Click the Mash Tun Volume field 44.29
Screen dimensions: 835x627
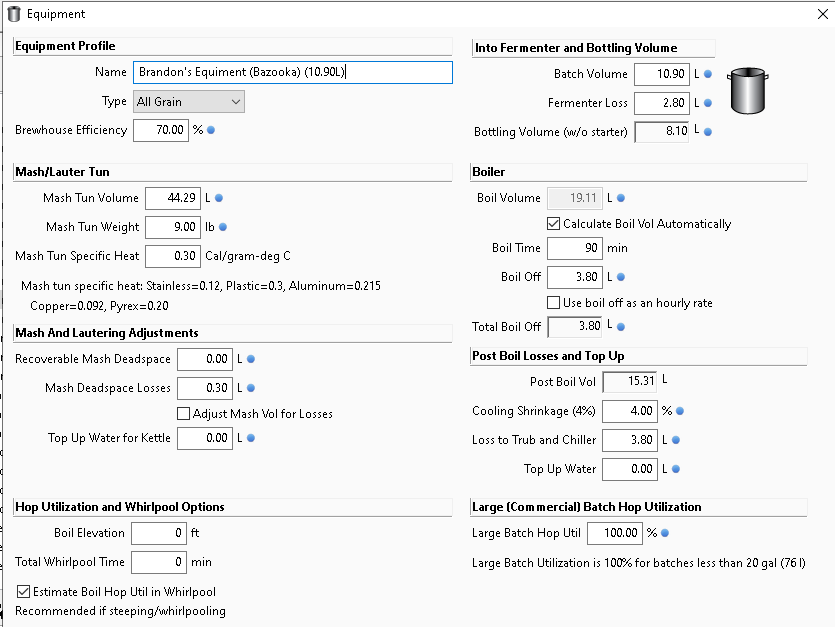[x=173, y=198]
